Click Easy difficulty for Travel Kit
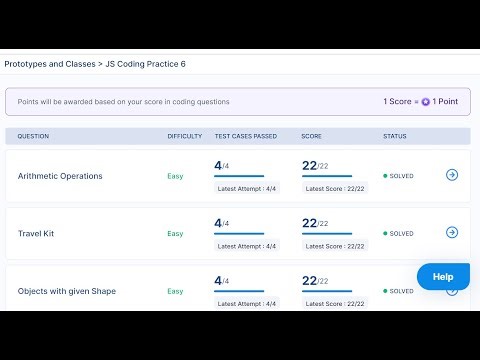Image resolution: width=480 pixels, height=360 pixels. [x=175, y=234]
